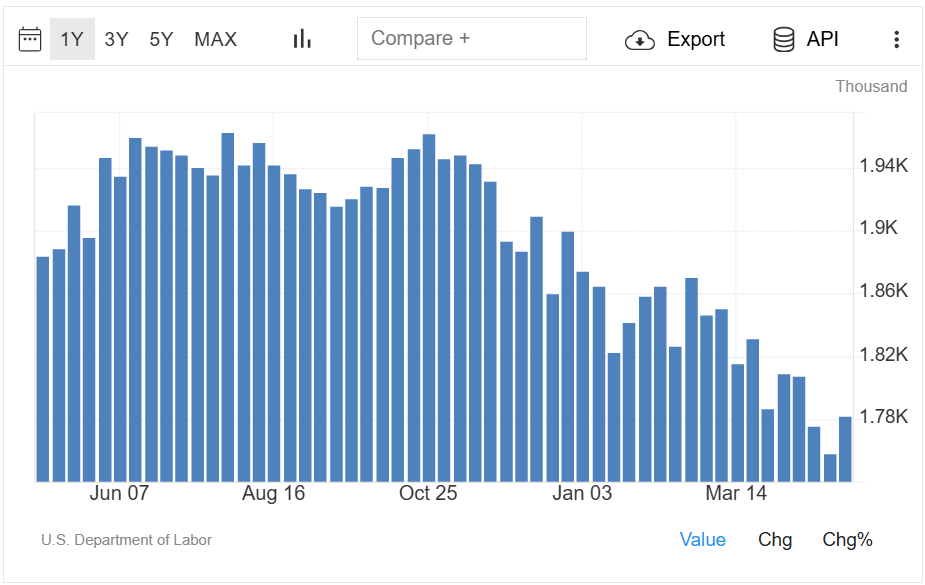The image size is (925, 585).
Task: Click the first bar in the chart
Action: 42,369
